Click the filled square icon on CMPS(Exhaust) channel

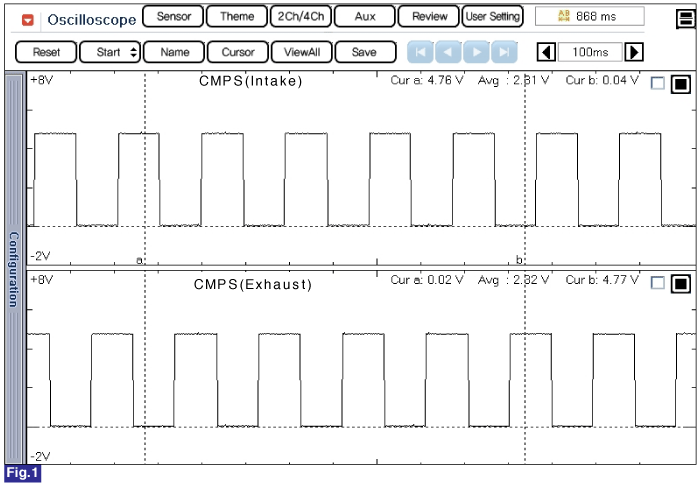681,283
